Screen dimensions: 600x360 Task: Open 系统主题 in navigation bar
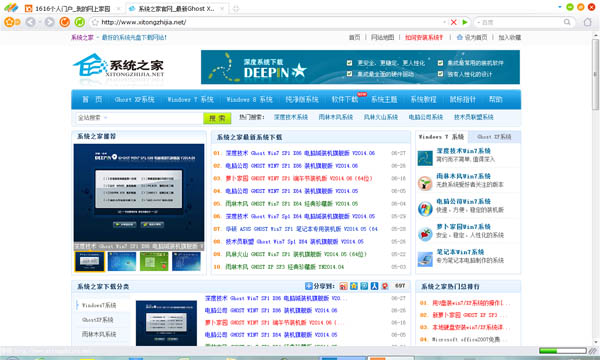(384, 99)
